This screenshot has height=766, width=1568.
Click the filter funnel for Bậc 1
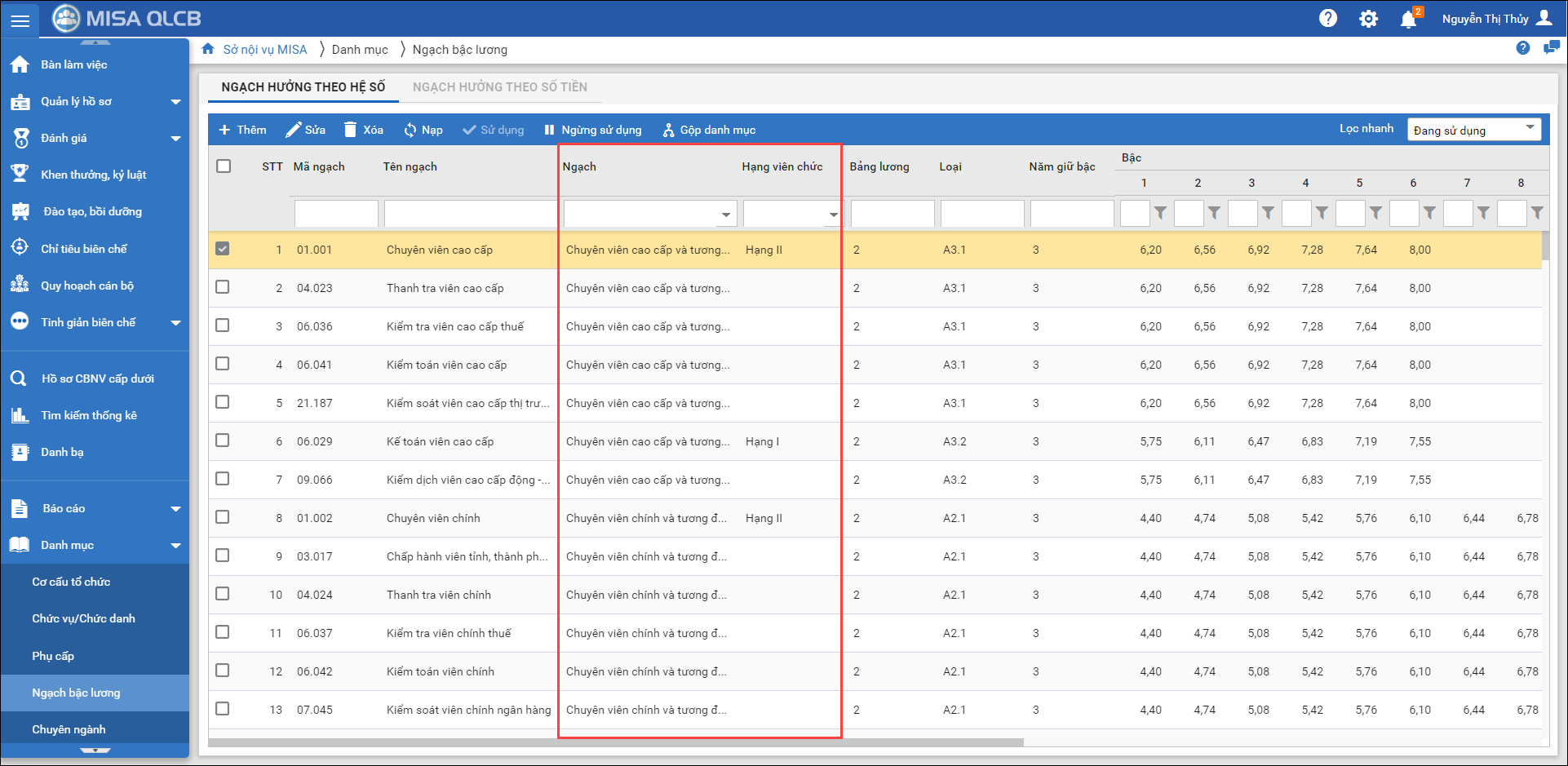[1160, 213]
